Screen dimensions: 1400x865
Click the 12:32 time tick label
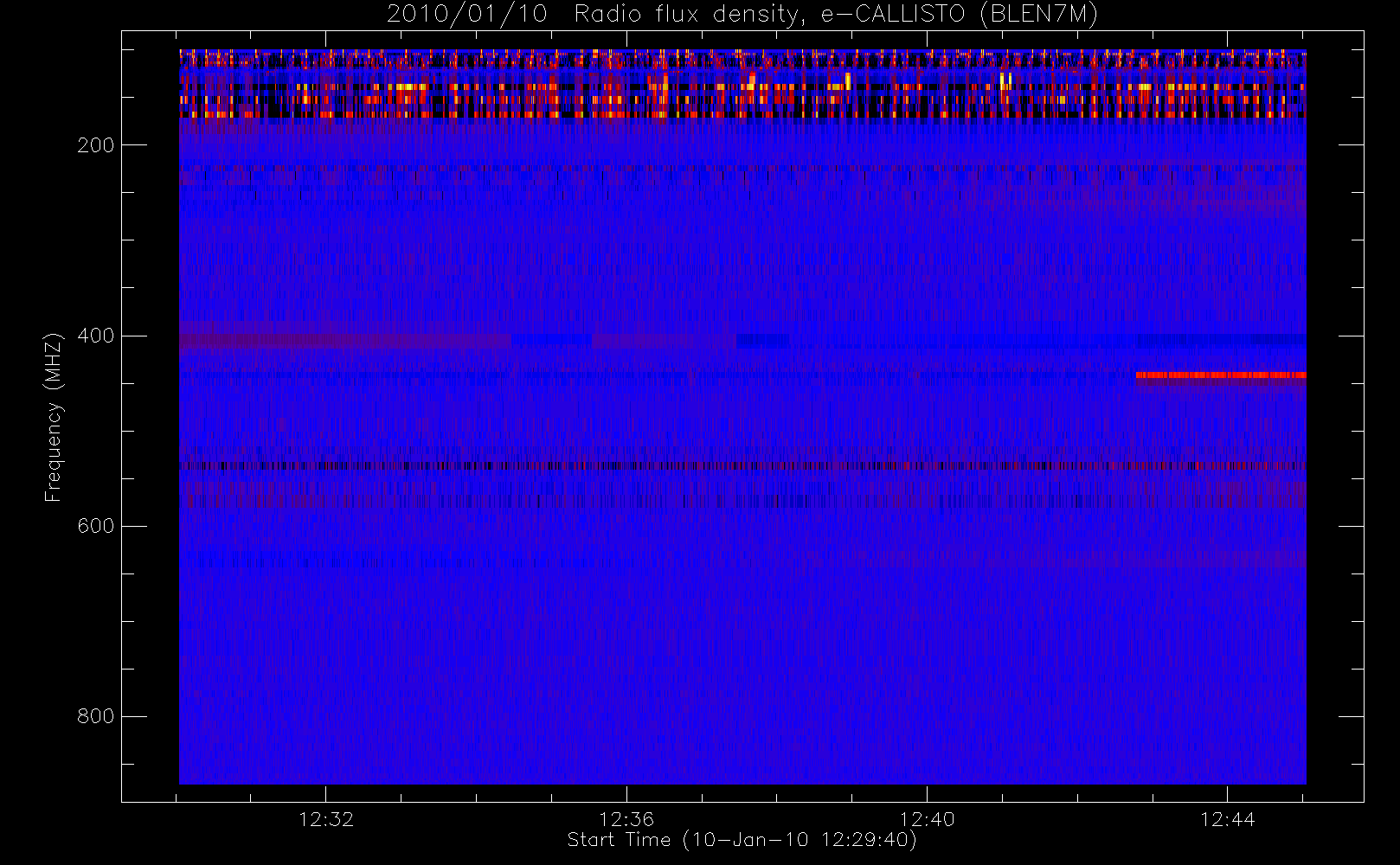[326, 819]
